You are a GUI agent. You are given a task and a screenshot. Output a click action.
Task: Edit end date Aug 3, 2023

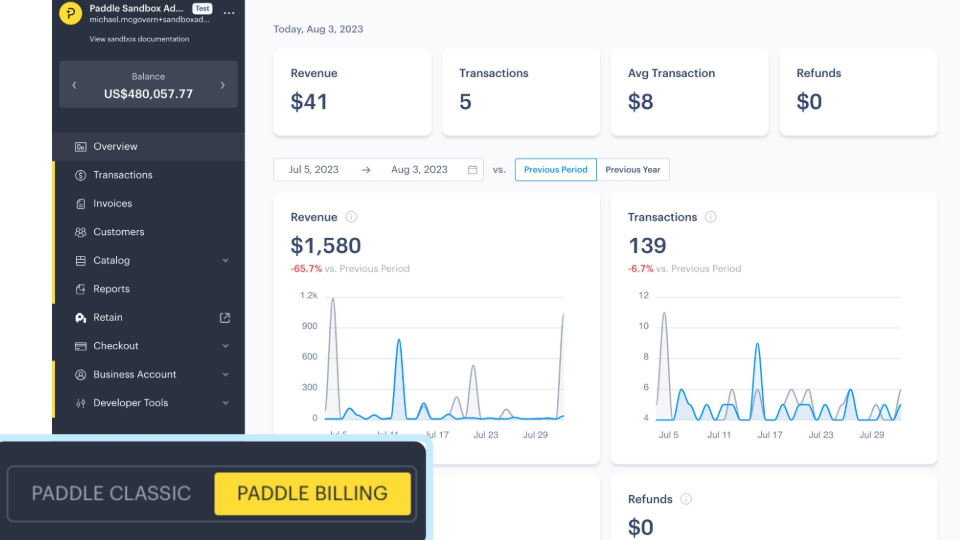click(x=419, y=170)
